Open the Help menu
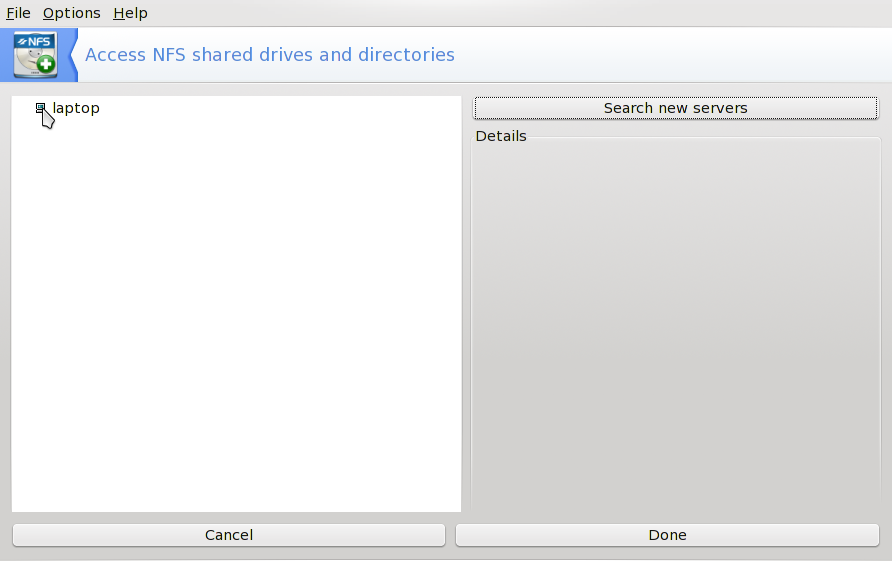The width and height of the screenshot is (892, 561). (x=130, y=13)
